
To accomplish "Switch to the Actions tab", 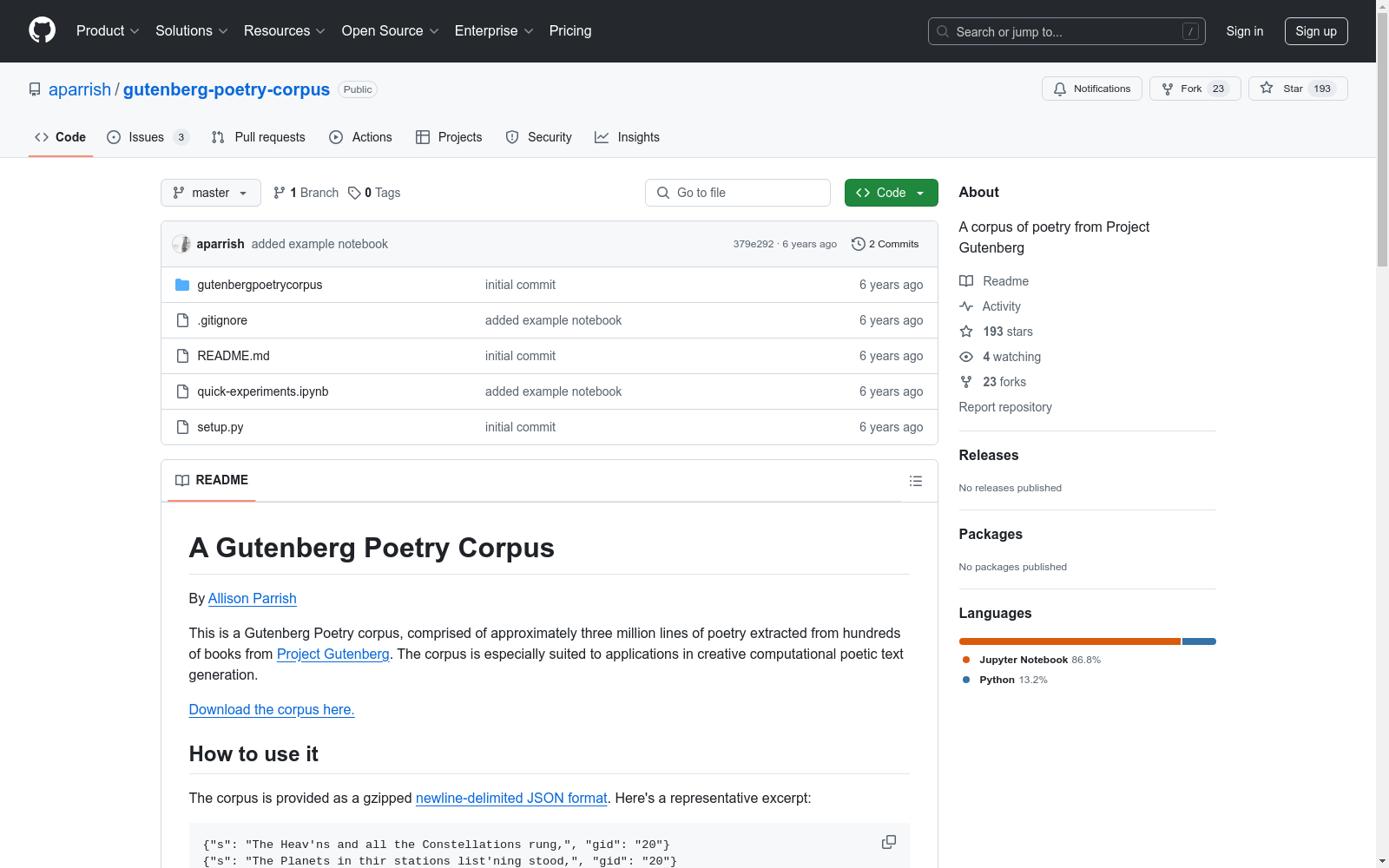I will pos(361,137).
